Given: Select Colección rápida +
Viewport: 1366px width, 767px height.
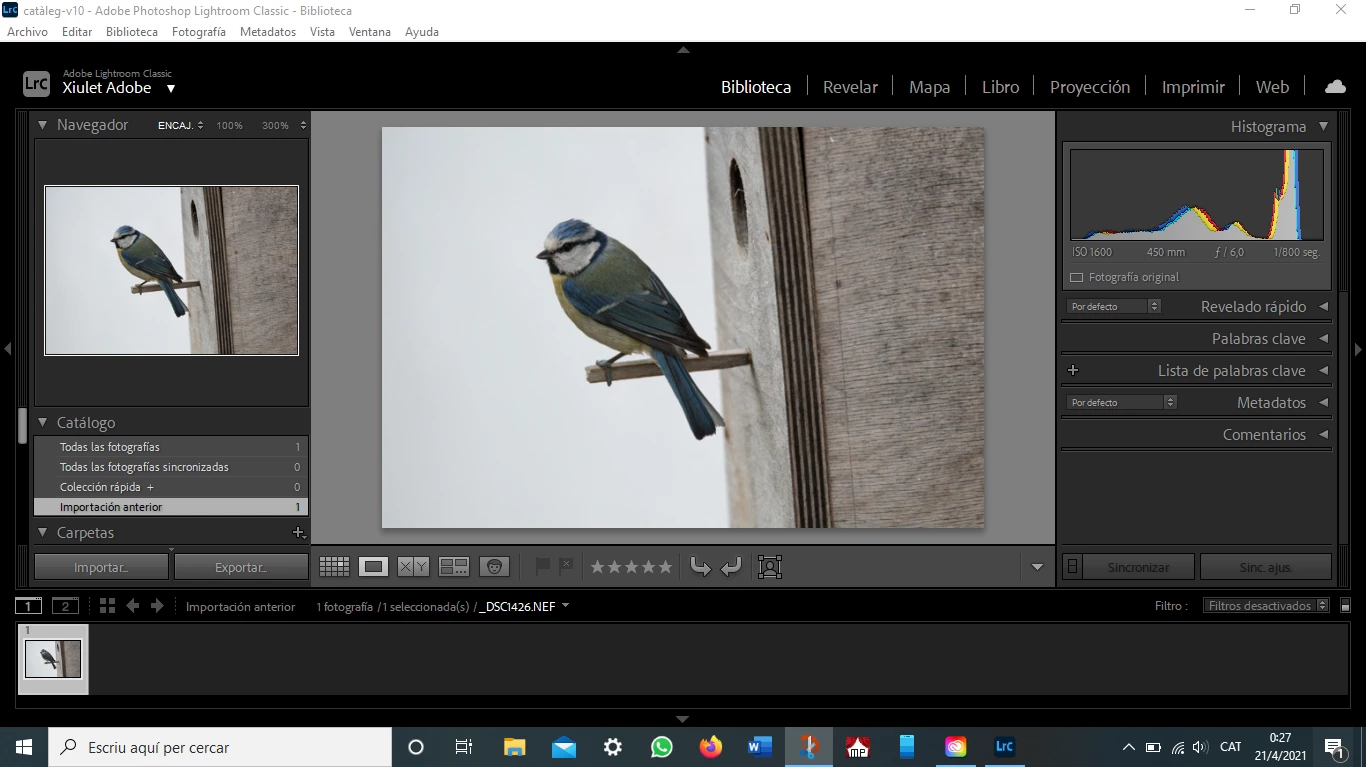Looking at the screenshot, I should coord(171,487).
